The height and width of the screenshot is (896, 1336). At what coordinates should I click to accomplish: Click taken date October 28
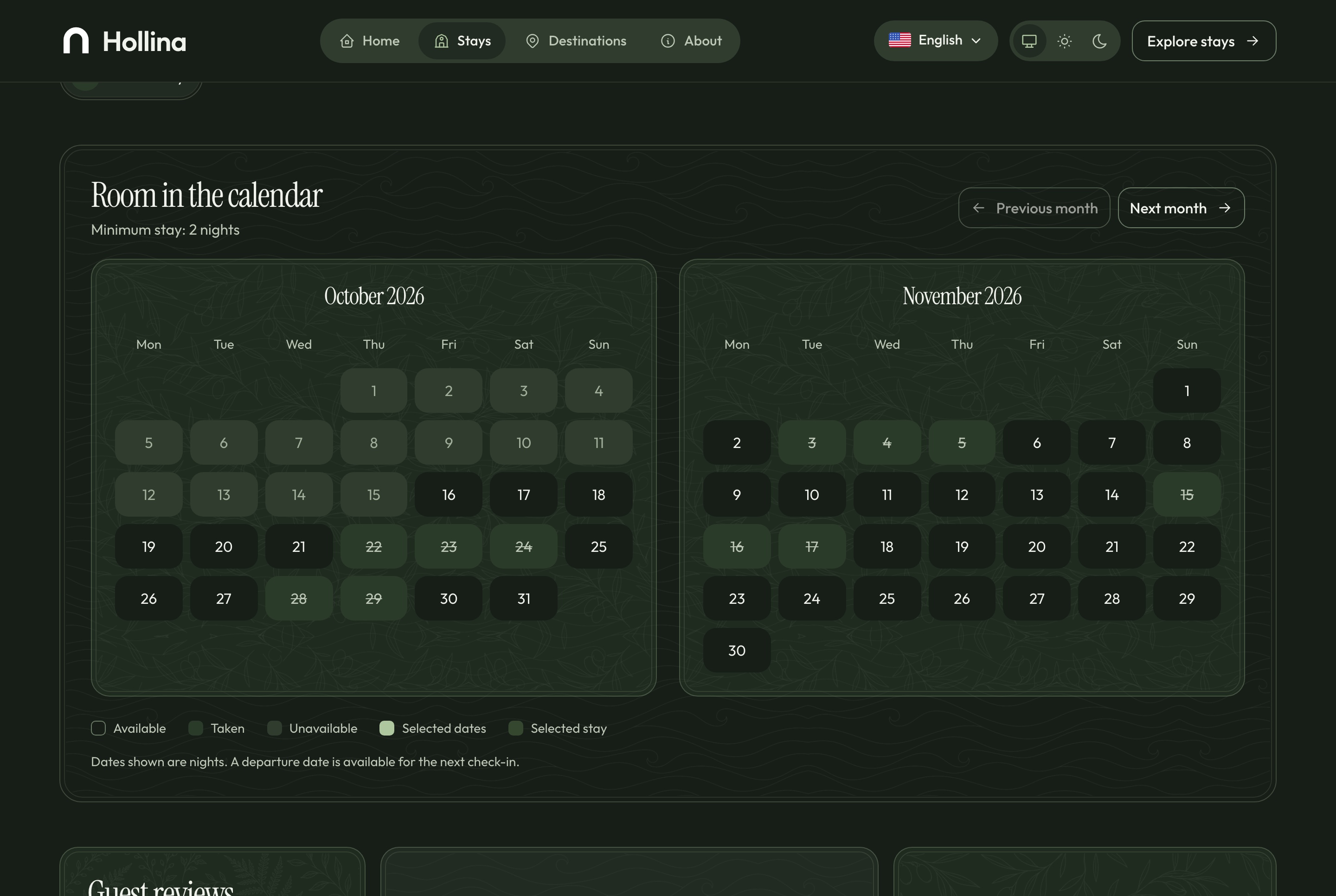point(299,599)
